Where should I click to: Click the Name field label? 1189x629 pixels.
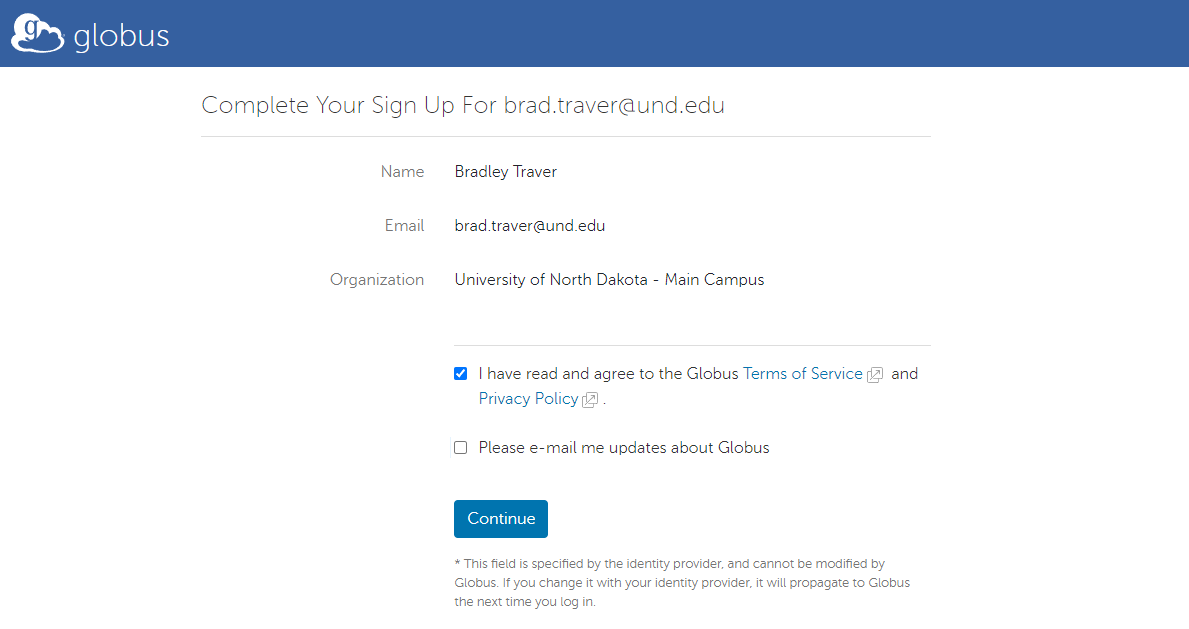pos(402,172)
